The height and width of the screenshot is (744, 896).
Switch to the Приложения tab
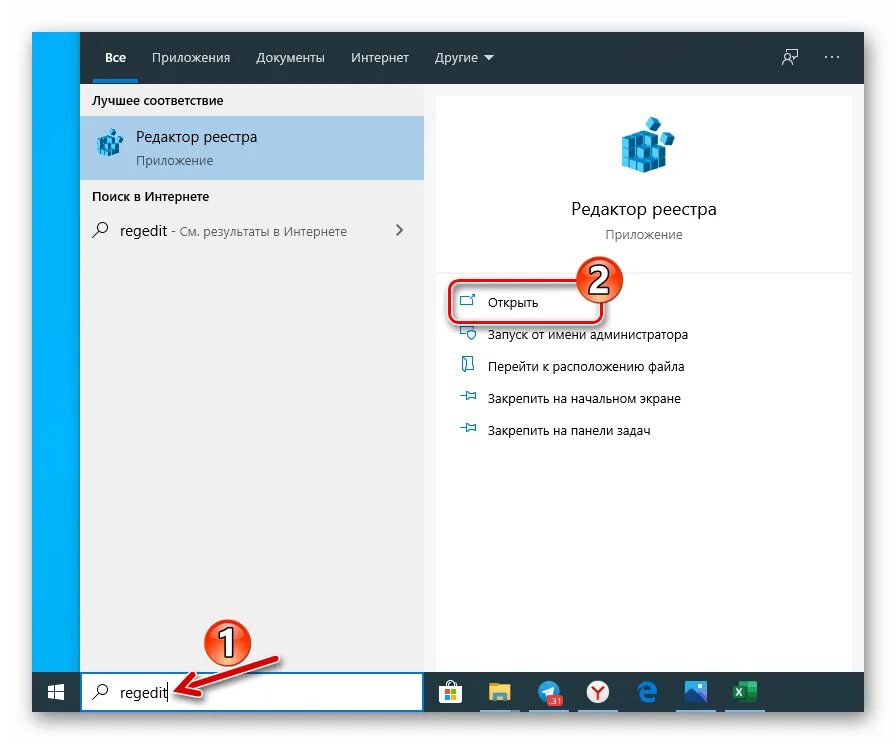coord(191,57)
